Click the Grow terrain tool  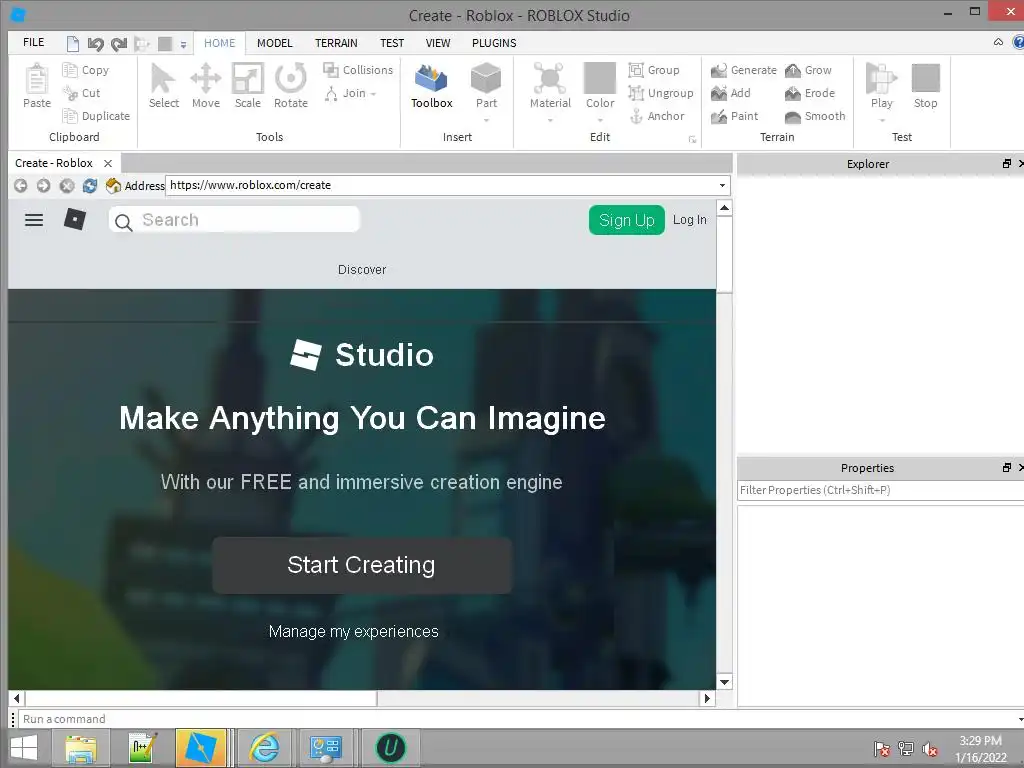point(808,70)
